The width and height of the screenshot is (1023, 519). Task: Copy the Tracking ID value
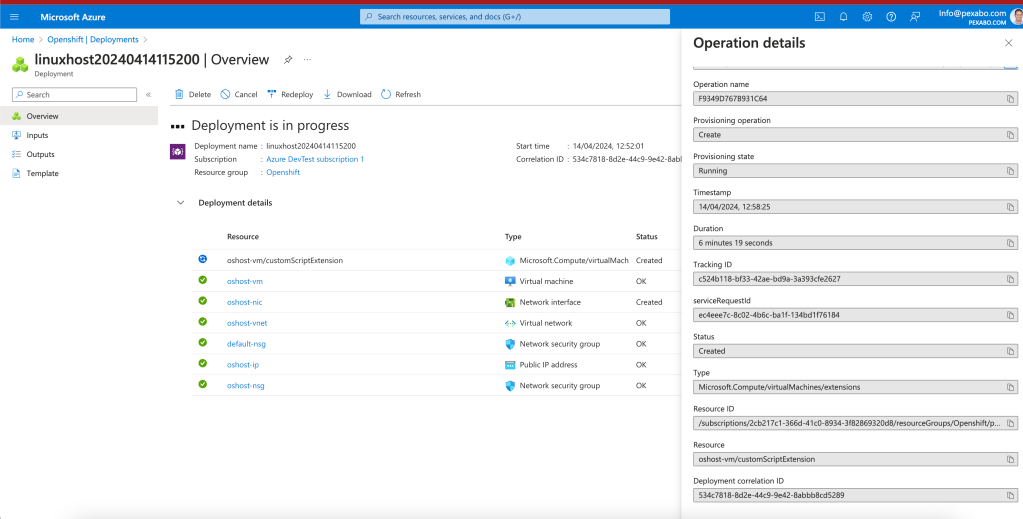(1010, 279)
